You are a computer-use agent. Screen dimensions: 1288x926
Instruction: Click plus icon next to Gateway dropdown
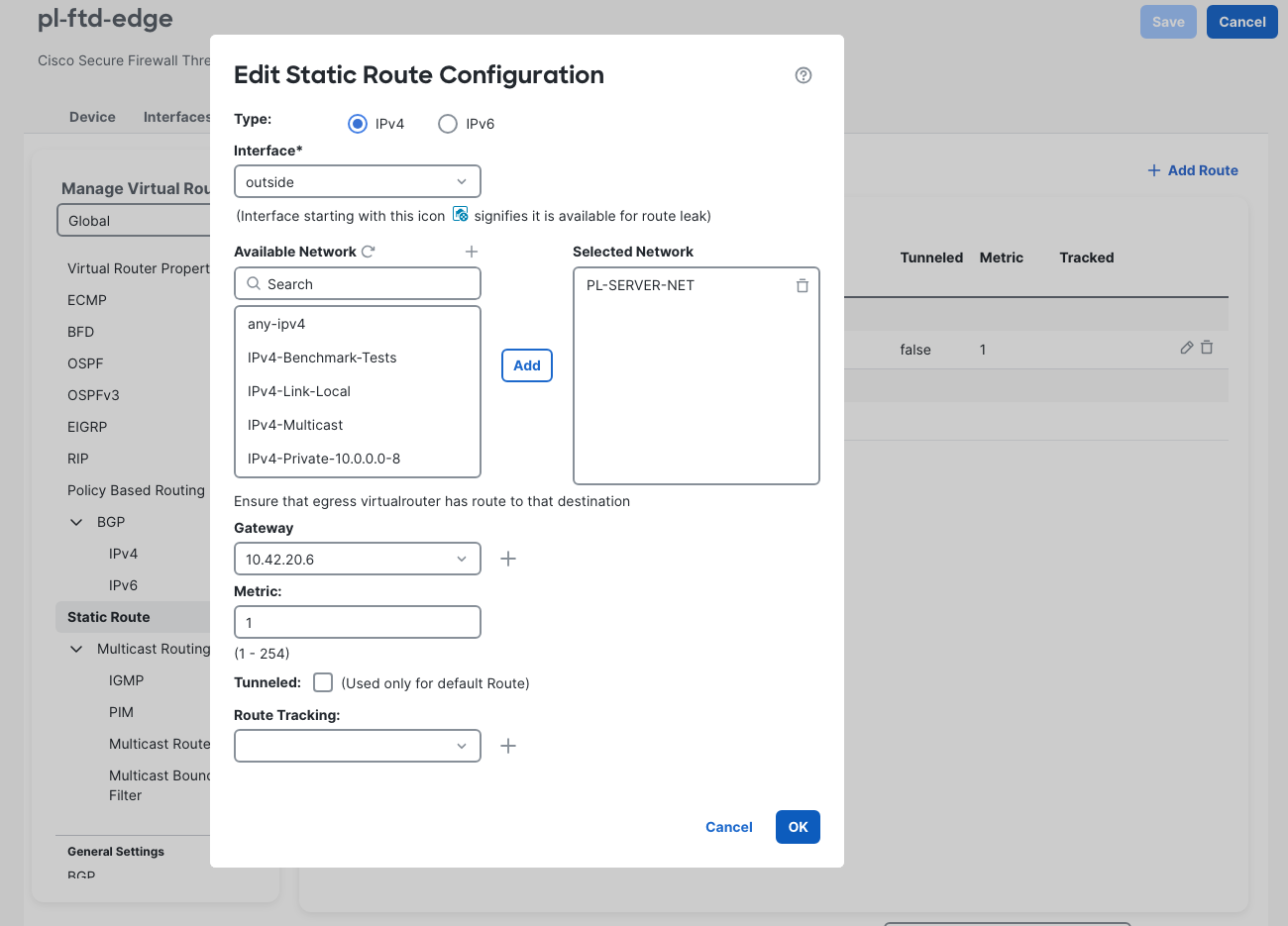tap(508, 559)
